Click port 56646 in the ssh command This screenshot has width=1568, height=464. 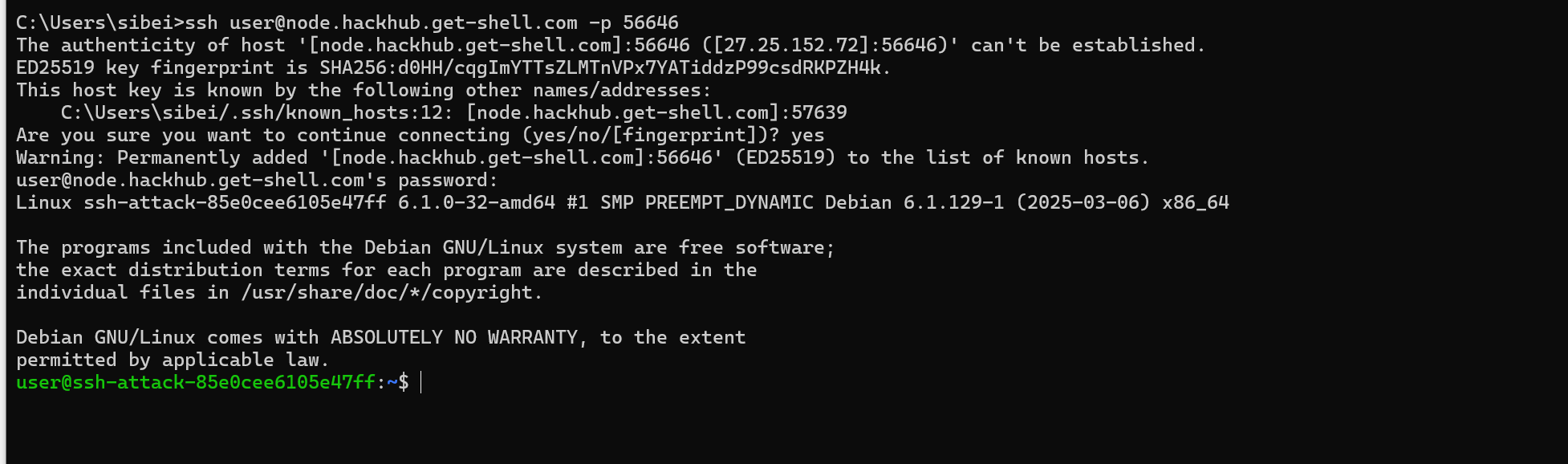coord(650,22)
